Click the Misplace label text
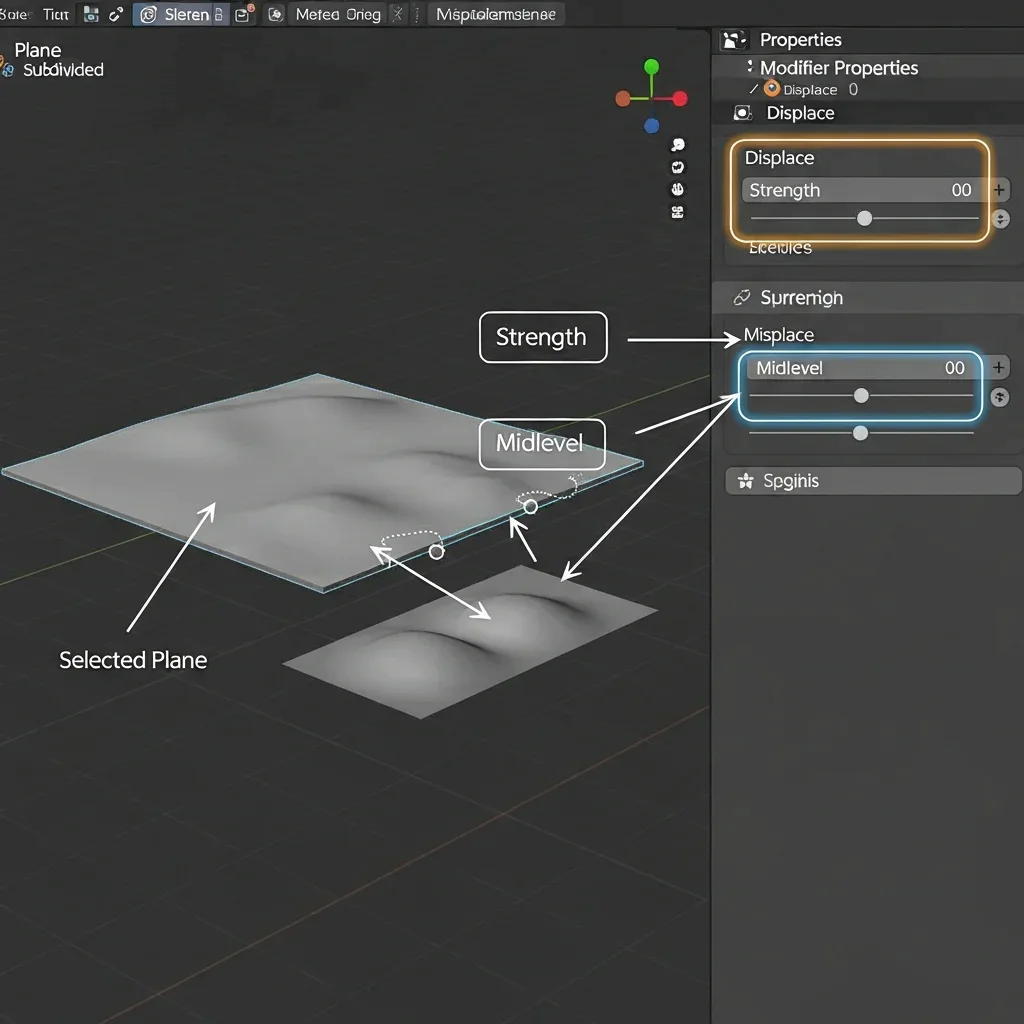The height and width of the screenshot is (1024, 1024). tap(778, 335)
